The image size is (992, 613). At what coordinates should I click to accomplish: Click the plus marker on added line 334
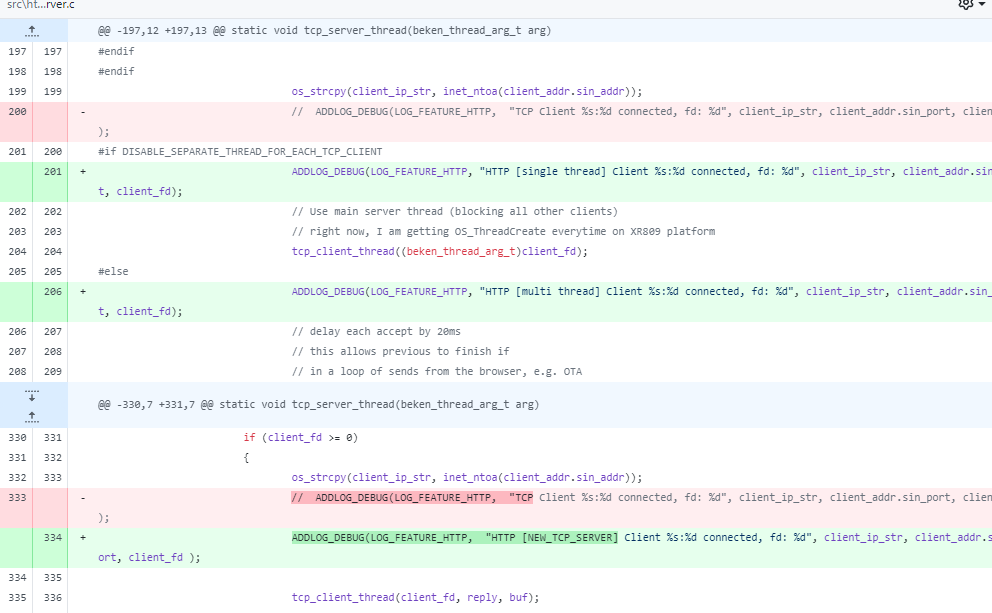[83, 537]
